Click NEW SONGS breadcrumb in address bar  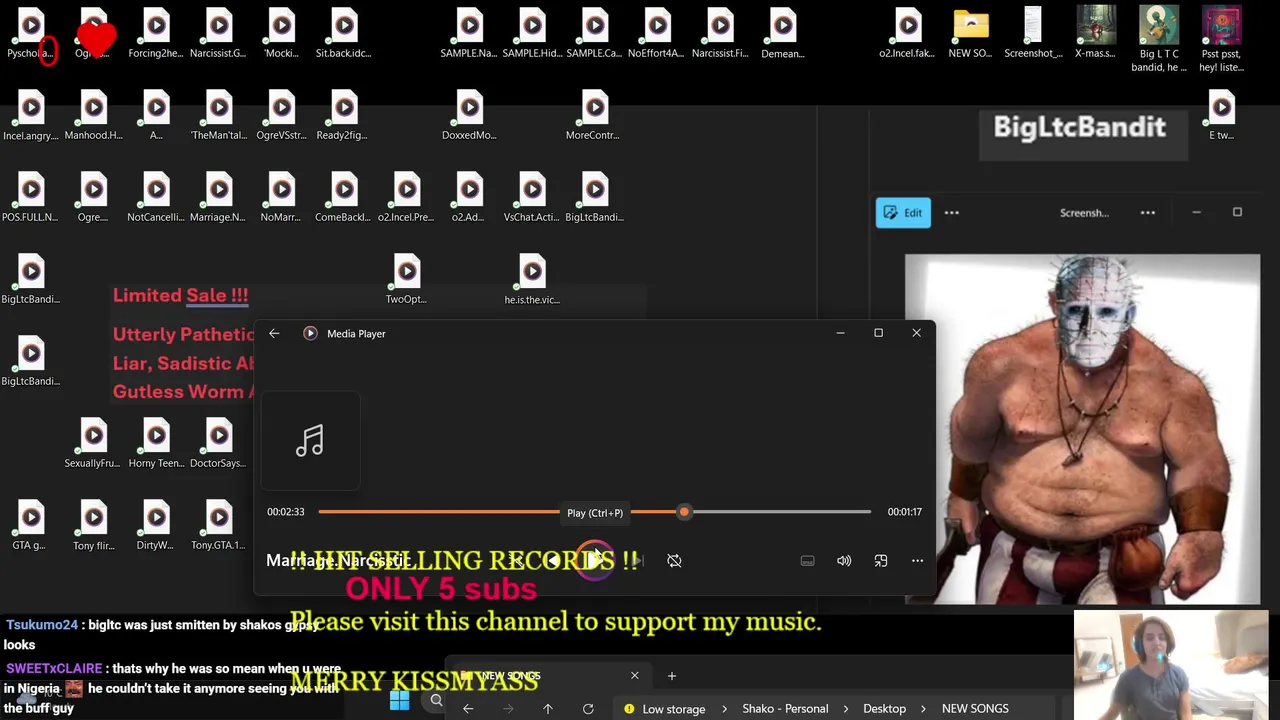tap(975, 709)
